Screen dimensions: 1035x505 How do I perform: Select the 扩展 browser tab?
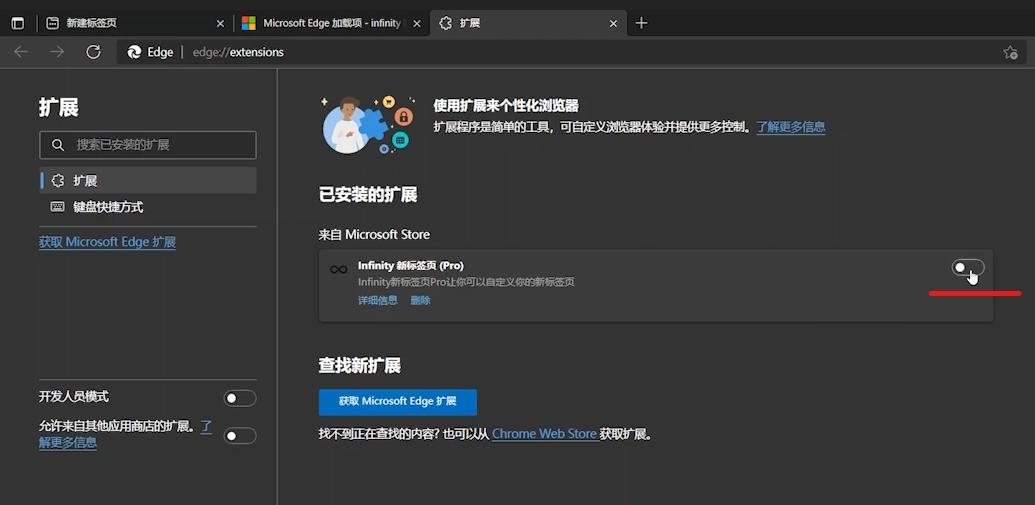coord(527,23)
